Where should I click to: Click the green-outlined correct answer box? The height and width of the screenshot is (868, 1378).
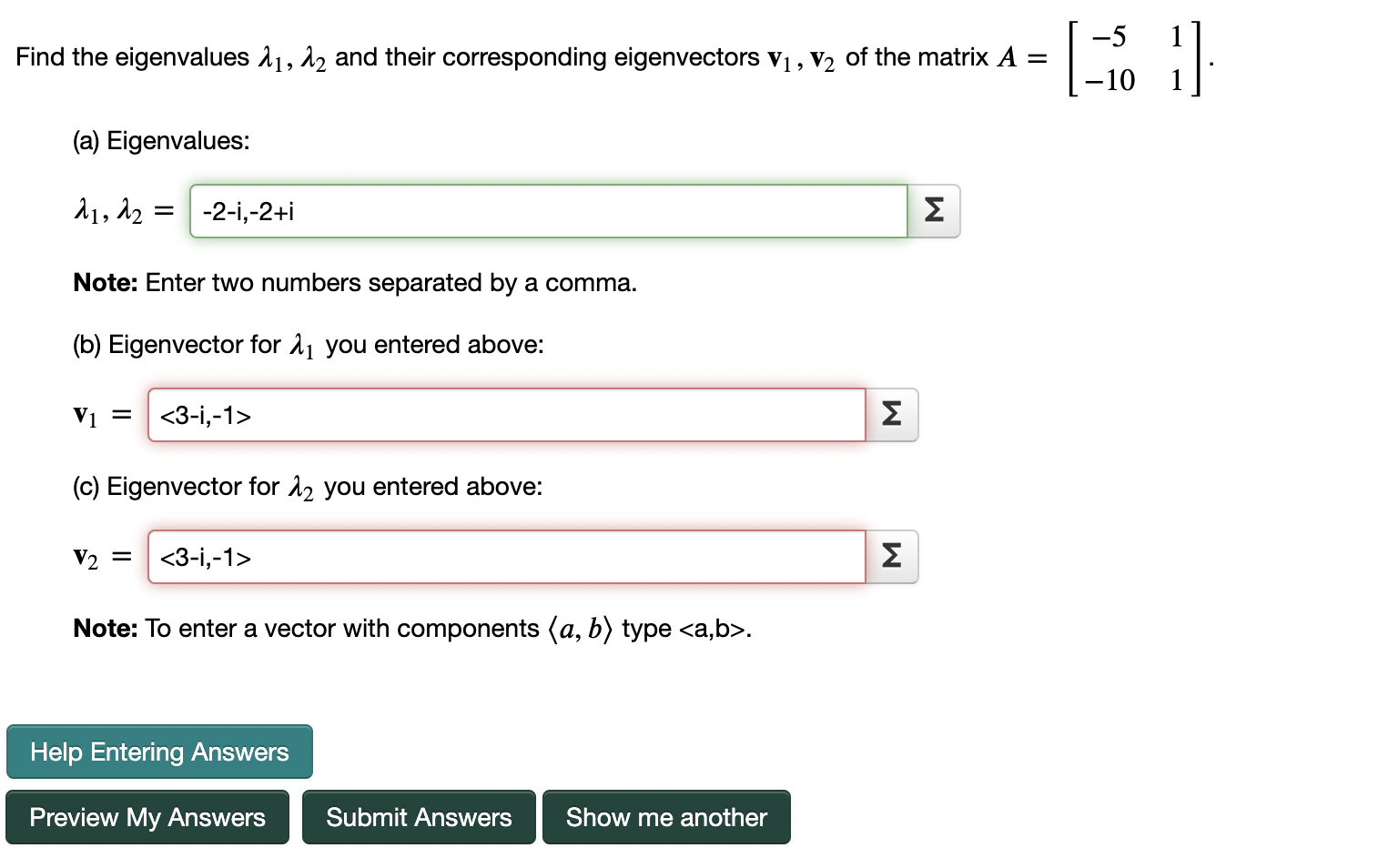click(546, 210)
